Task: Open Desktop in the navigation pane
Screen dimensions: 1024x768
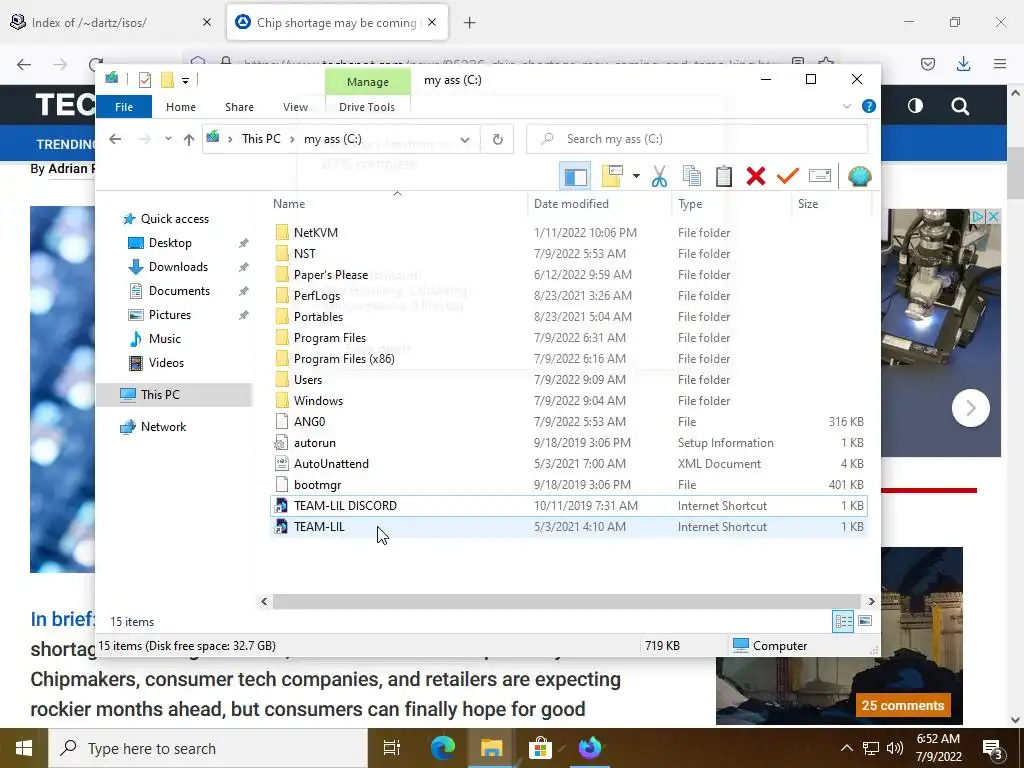Action: click(x=170, y=243)
